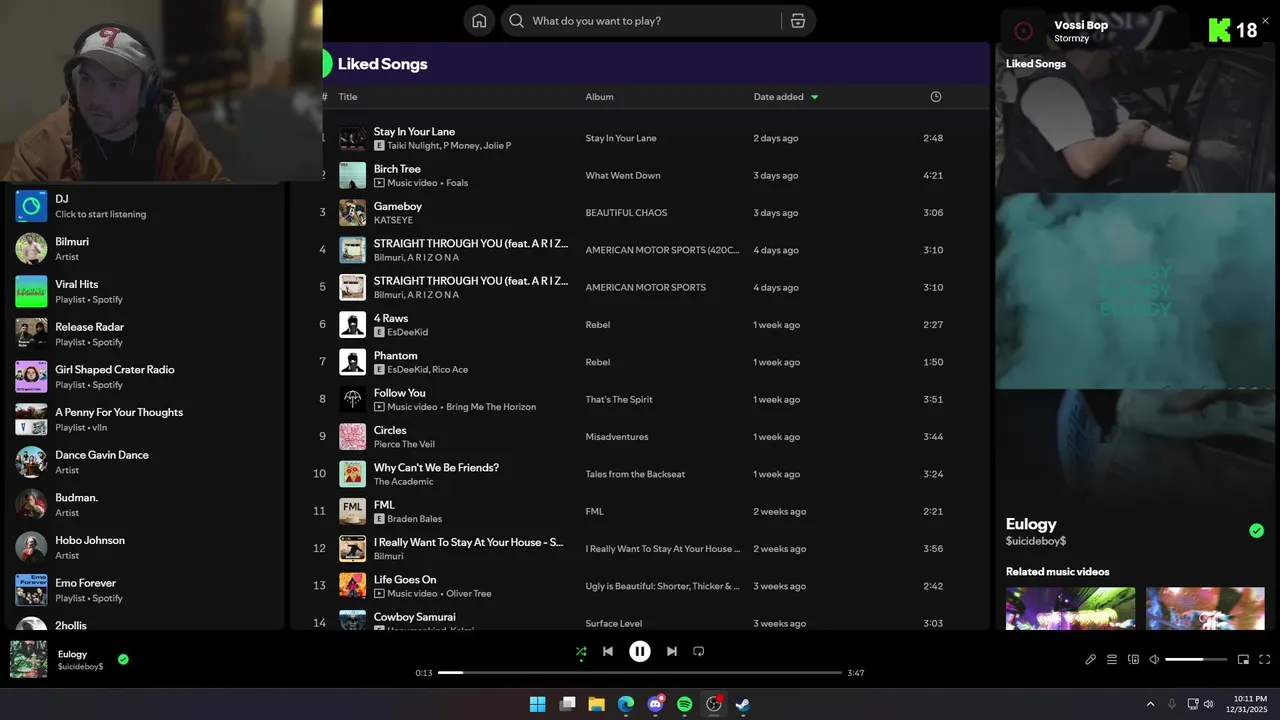The image size is (1280, 720).
Task: Sort songs by Album column
Action: point(600,97)
